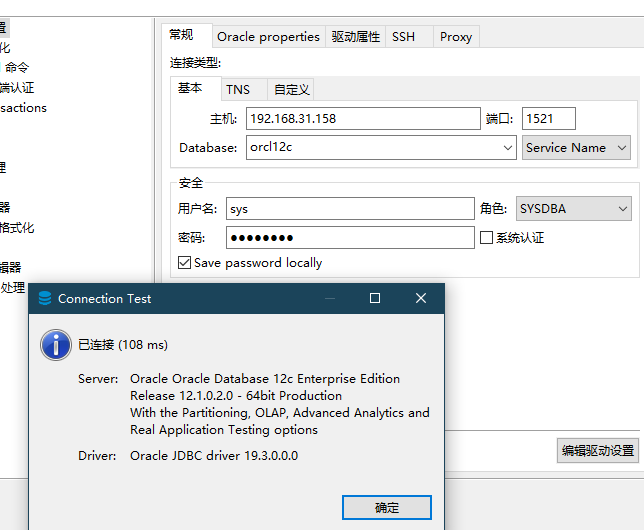Select the 自定义 connection type tab
This screenshot has height=530, width=644.
291,89
